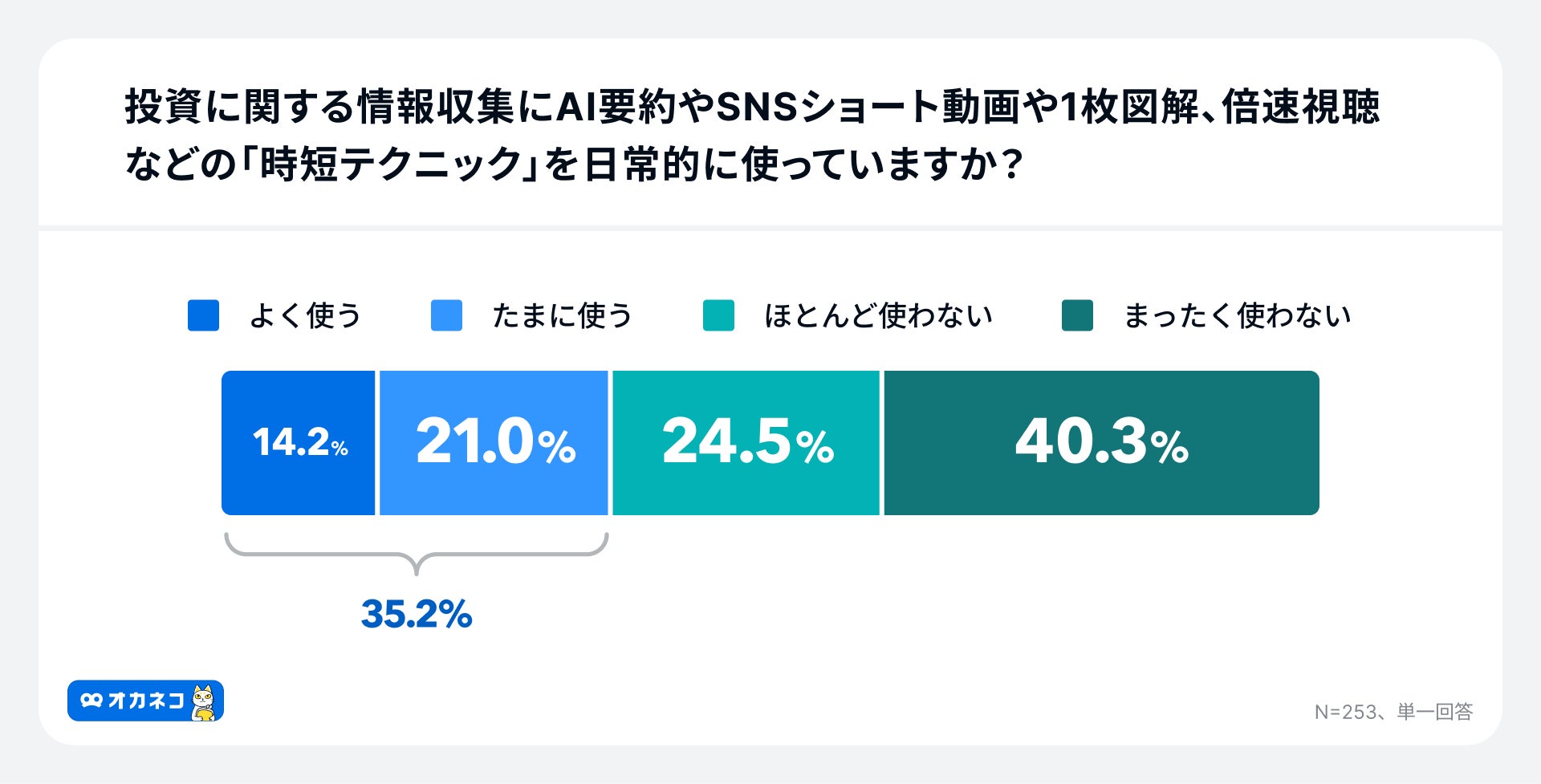This screenshot has height=784, width=1541.
Task: Click the オカネコ logo text
Action: coord(145,701)
